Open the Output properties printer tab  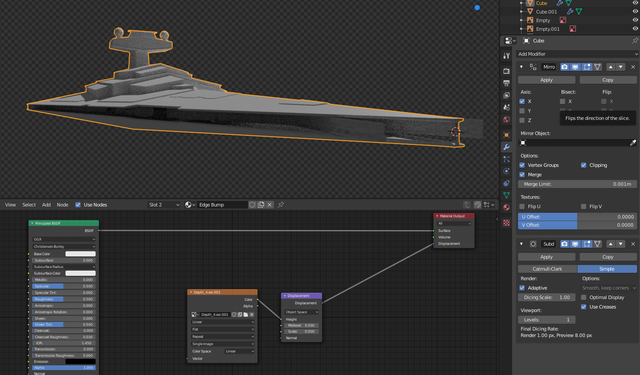coord(506,83)
